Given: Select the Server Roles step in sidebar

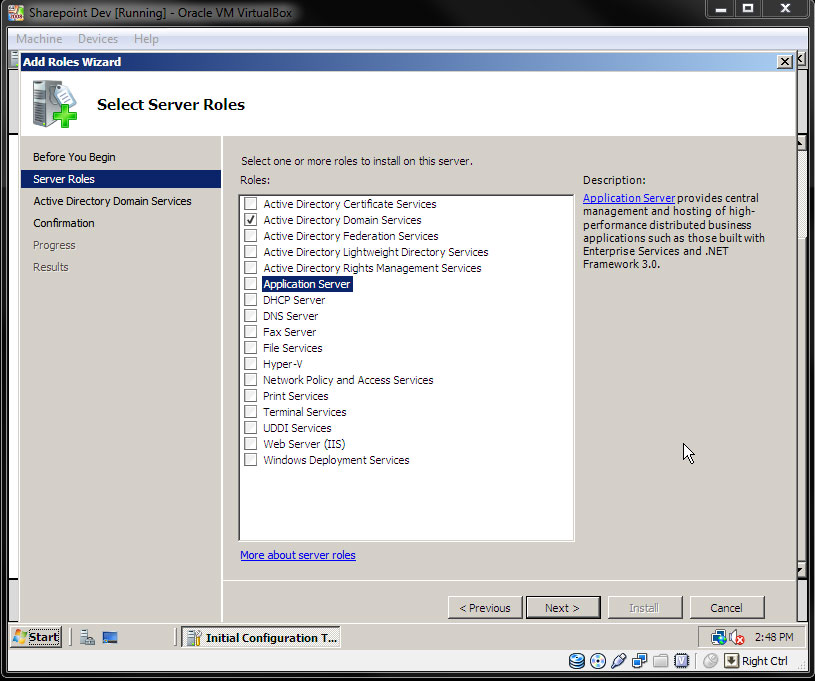Looking at the screenshot, I should click(x=121, y=179).
